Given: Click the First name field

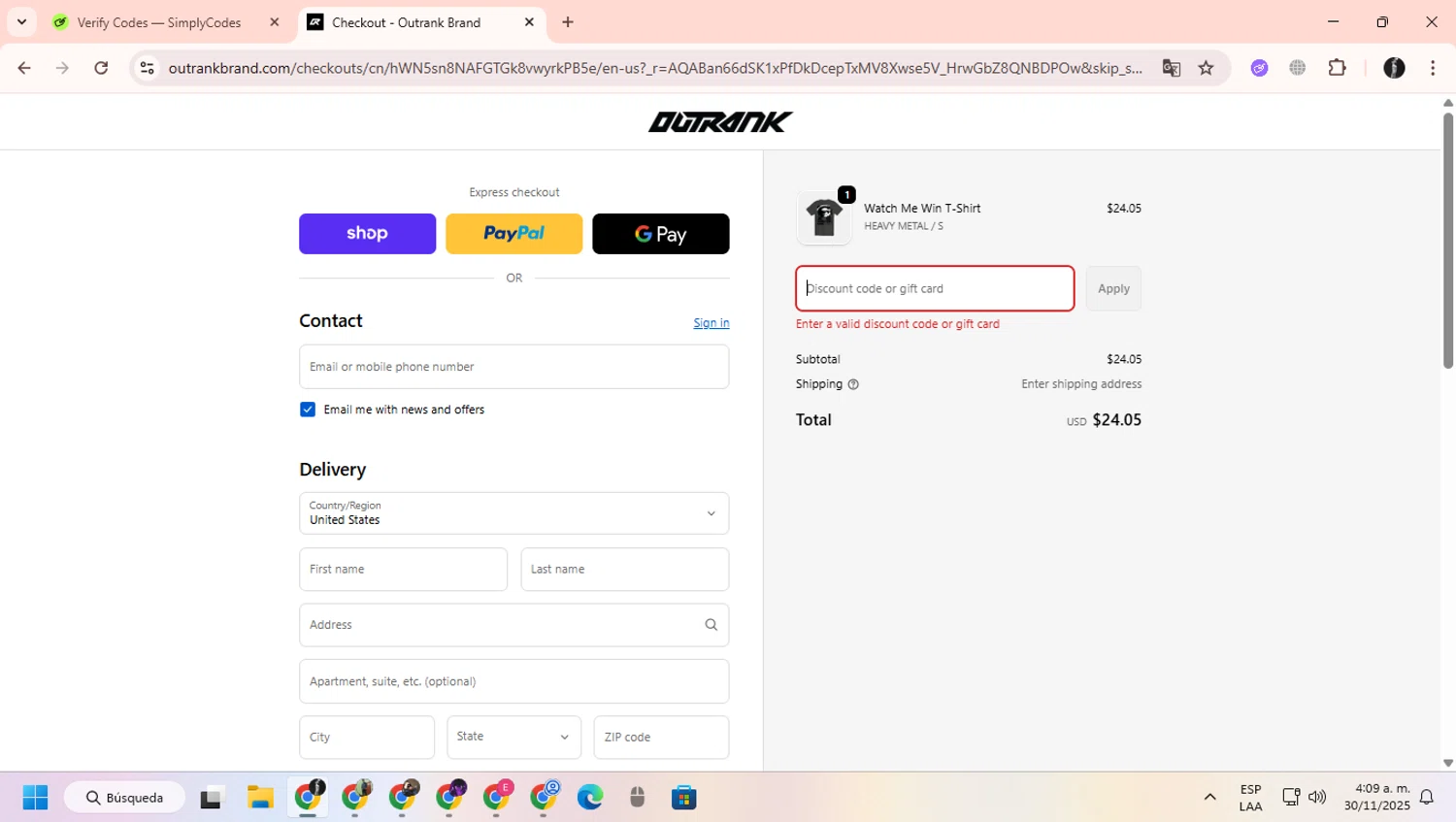Looking at the screenshot, I should [403, 570].
